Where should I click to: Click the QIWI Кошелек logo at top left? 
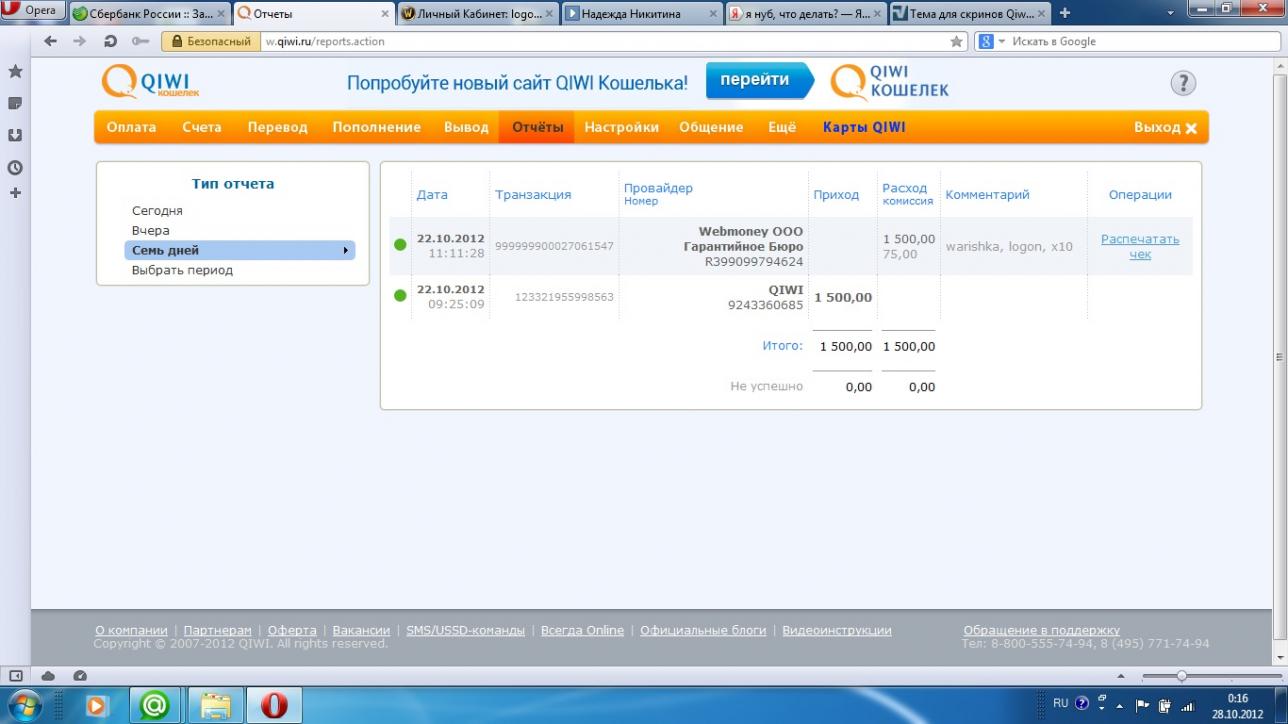click(151, 81)
